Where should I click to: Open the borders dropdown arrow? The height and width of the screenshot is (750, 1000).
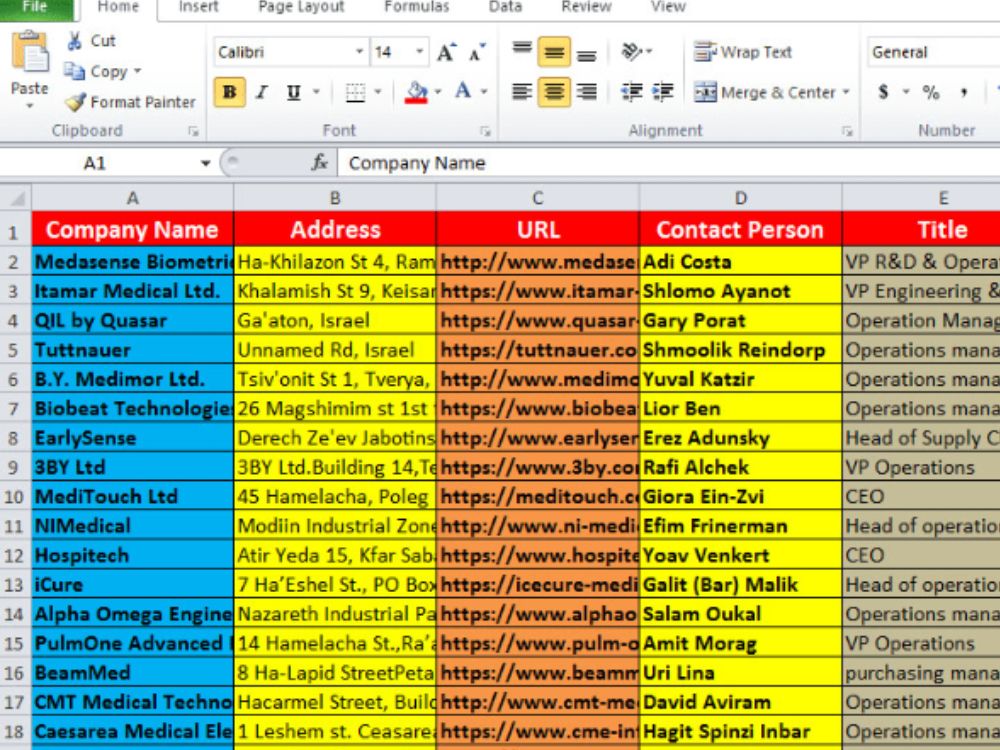pos(378,92)
